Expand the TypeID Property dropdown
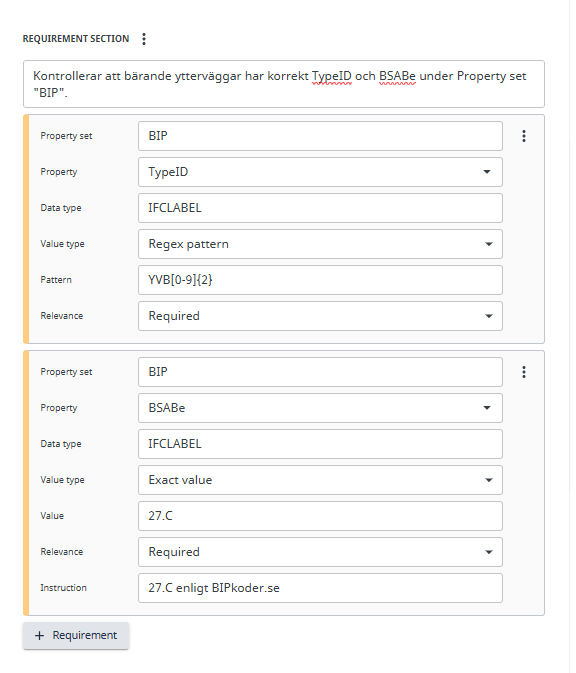This screenshot has width=576, height=673. point(320,172)
